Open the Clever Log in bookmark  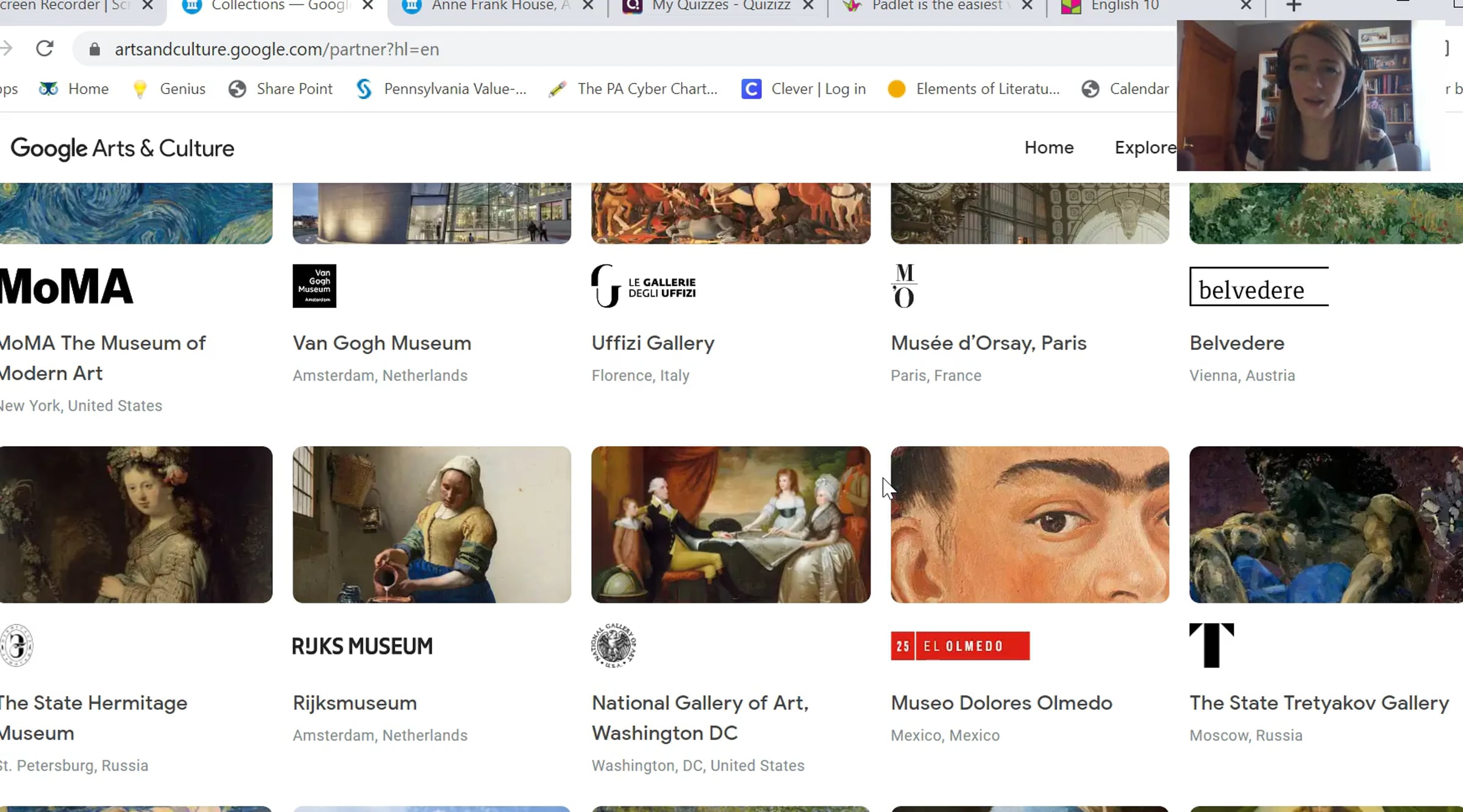[x=803, y=89]
